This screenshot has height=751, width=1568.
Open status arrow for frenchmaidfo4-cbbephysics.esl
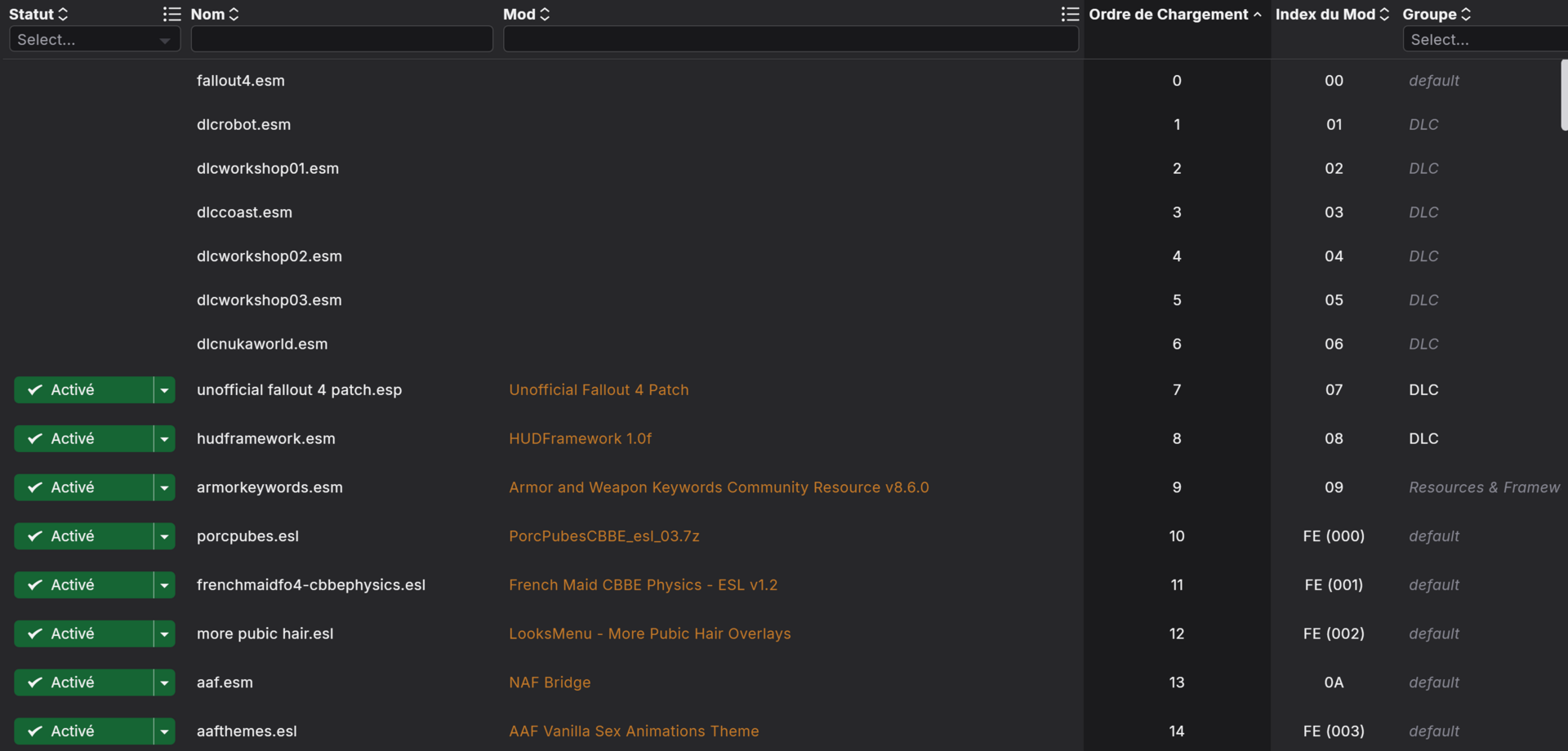coord(164,585)
